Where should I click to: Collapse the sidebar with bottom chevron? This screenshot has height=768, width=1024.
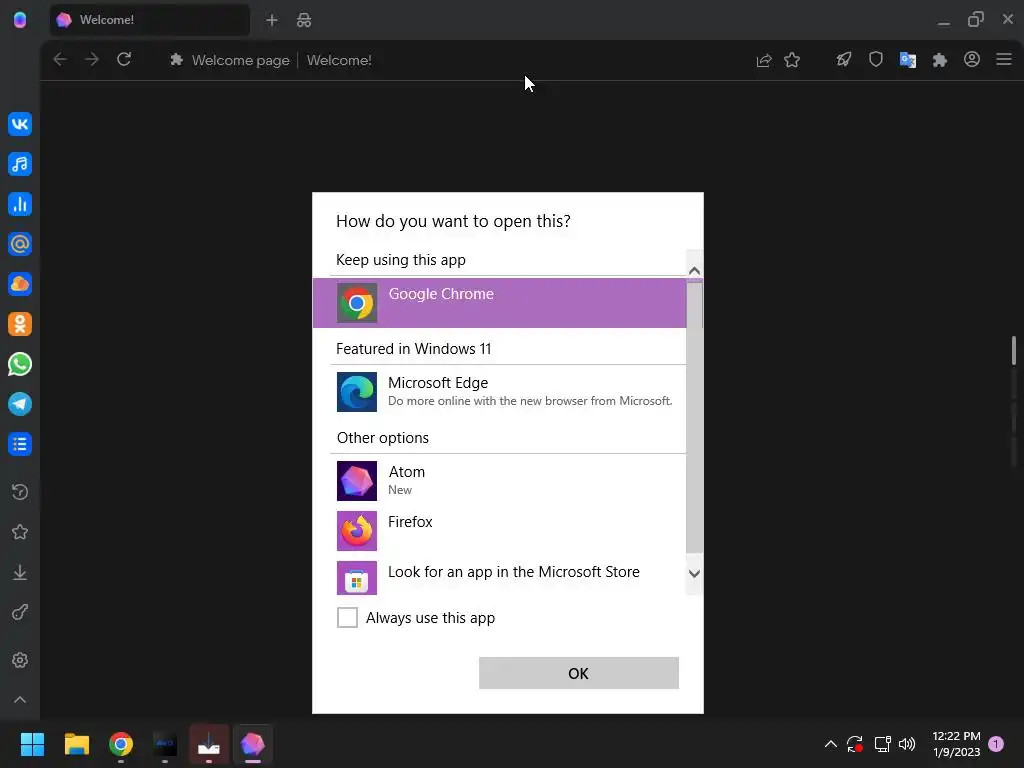point(20,699)
